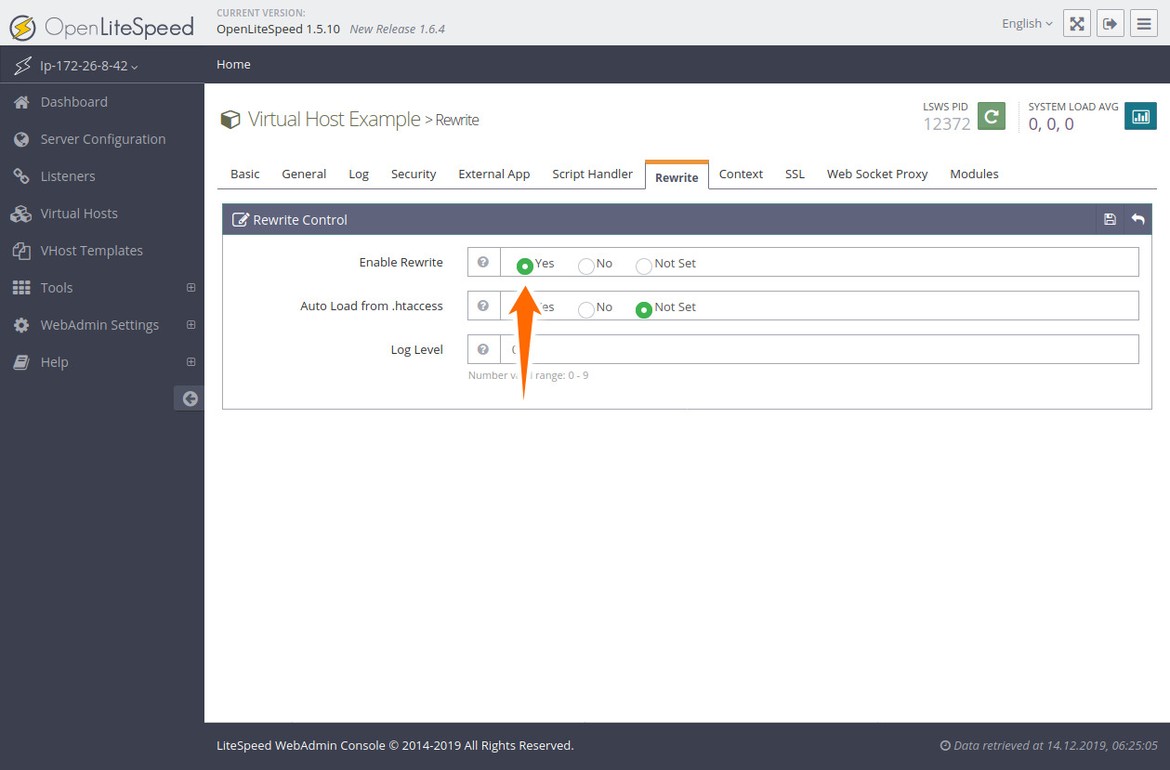
Task: Click the Server Configuration globe icon
Action: [x=22, y=140]
